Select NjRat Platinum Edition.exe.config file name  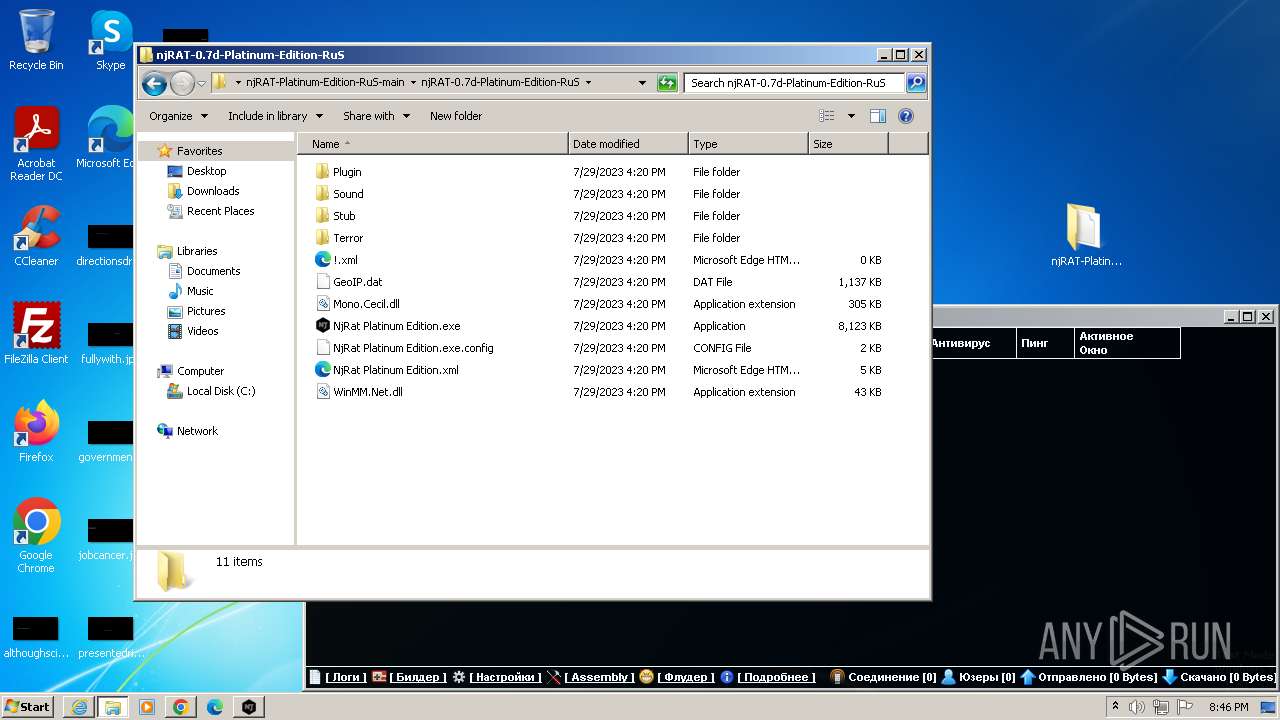click(x=413, y=348)
